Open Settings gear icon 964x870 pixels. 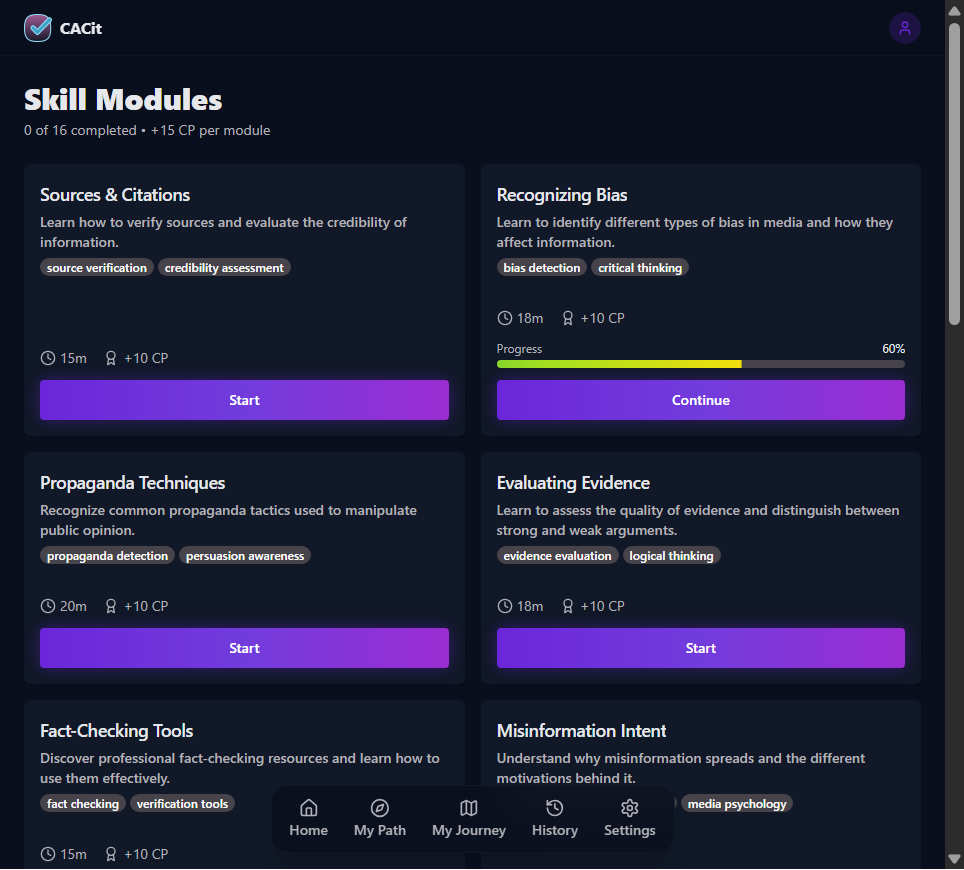(x=630, y=808)
